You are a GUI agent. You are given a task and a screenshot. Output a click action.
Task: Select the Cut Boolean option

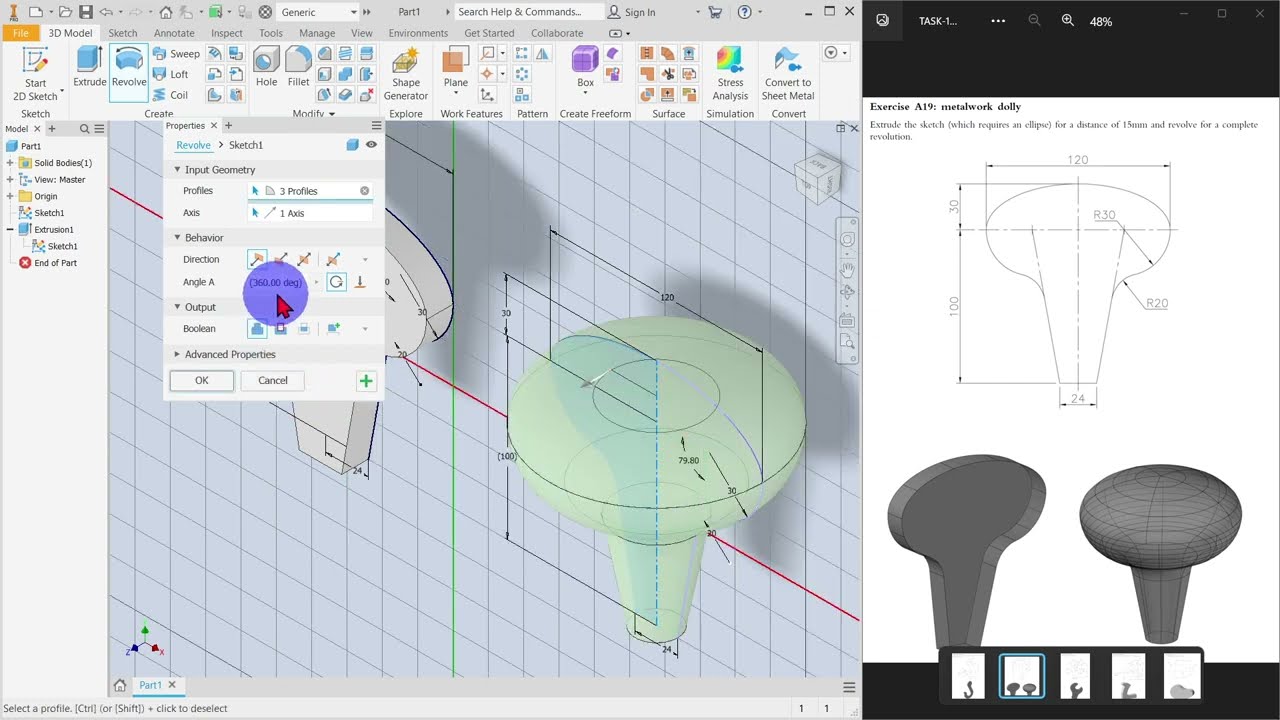(x=281, y=328)
